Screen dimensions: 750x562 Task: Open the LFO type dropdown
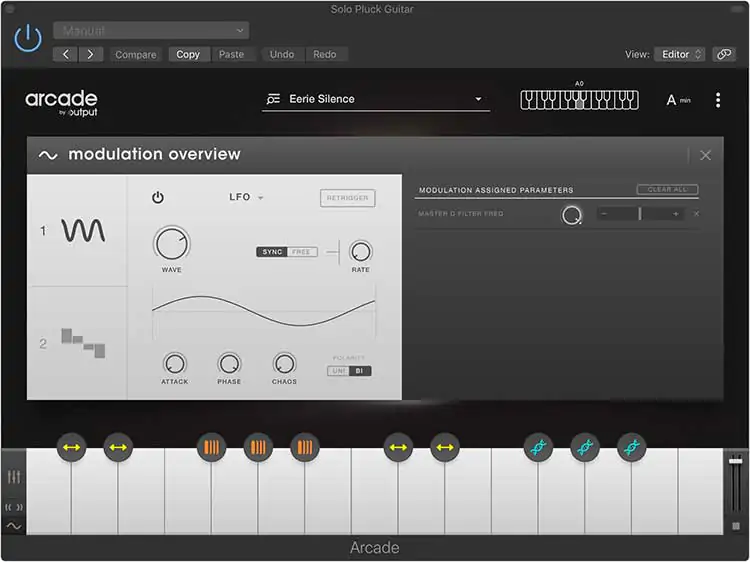click(246, 197)
